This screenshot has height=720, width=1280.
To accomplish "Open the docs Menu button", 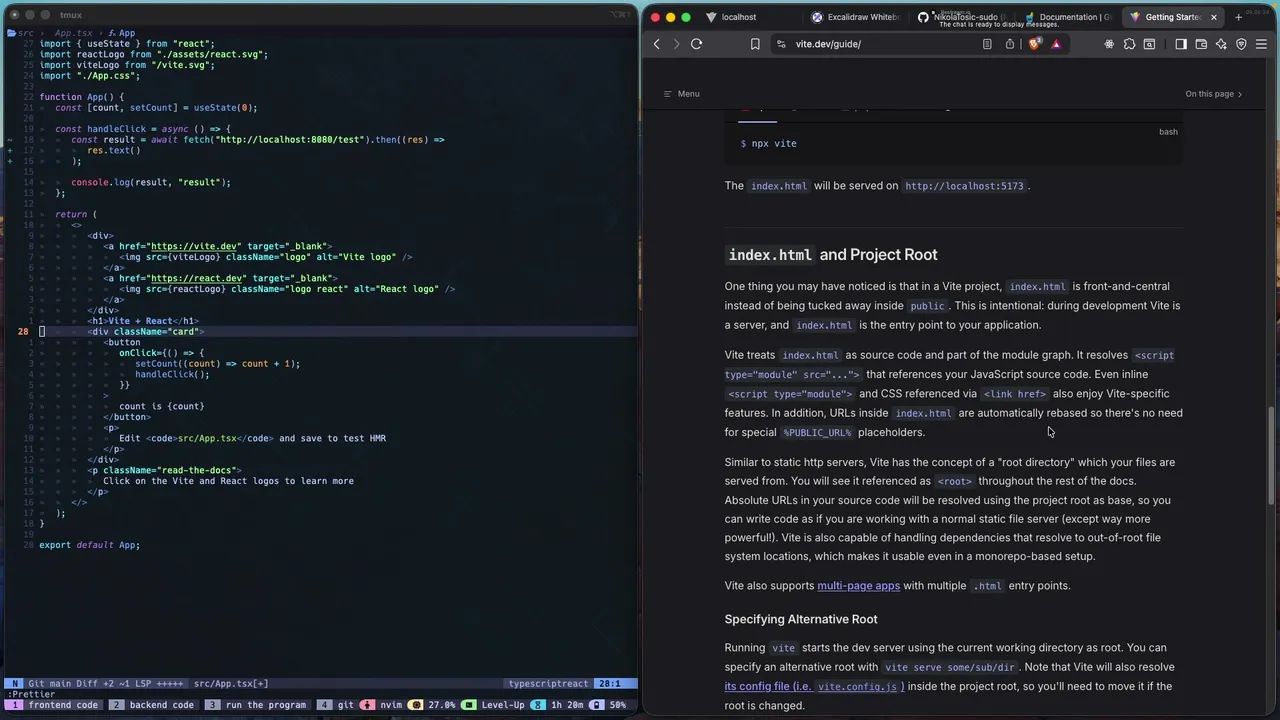I will pyautogui.click(x=681, y=94).
